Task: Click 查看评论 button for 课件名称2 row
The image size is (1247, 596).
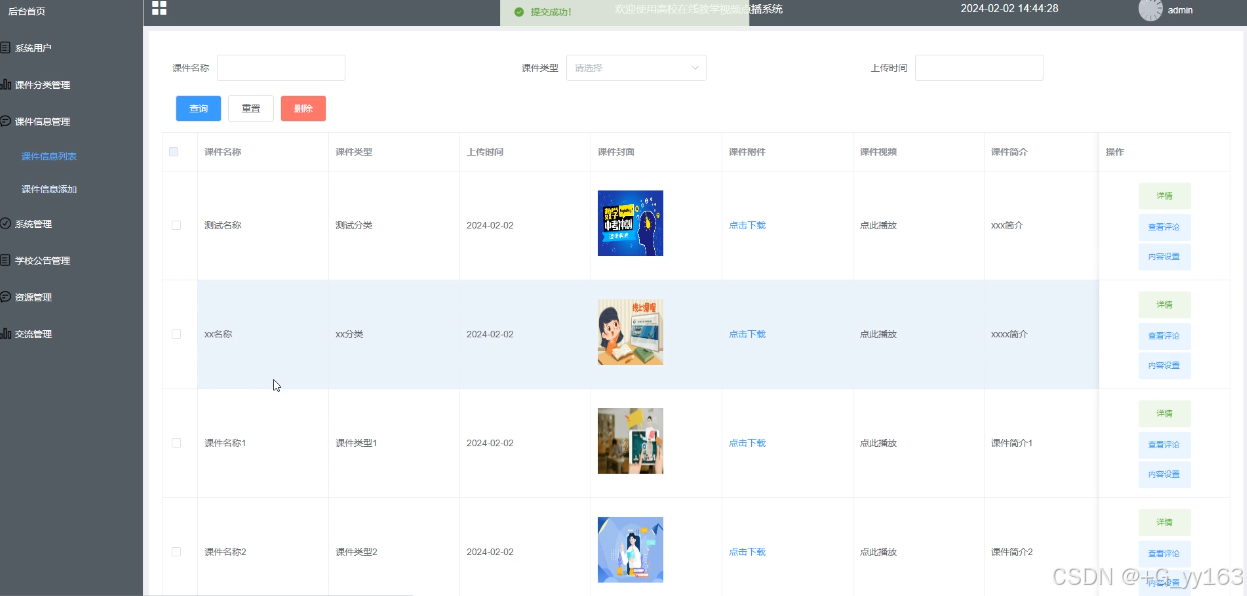Action: tap(1164, 554)
